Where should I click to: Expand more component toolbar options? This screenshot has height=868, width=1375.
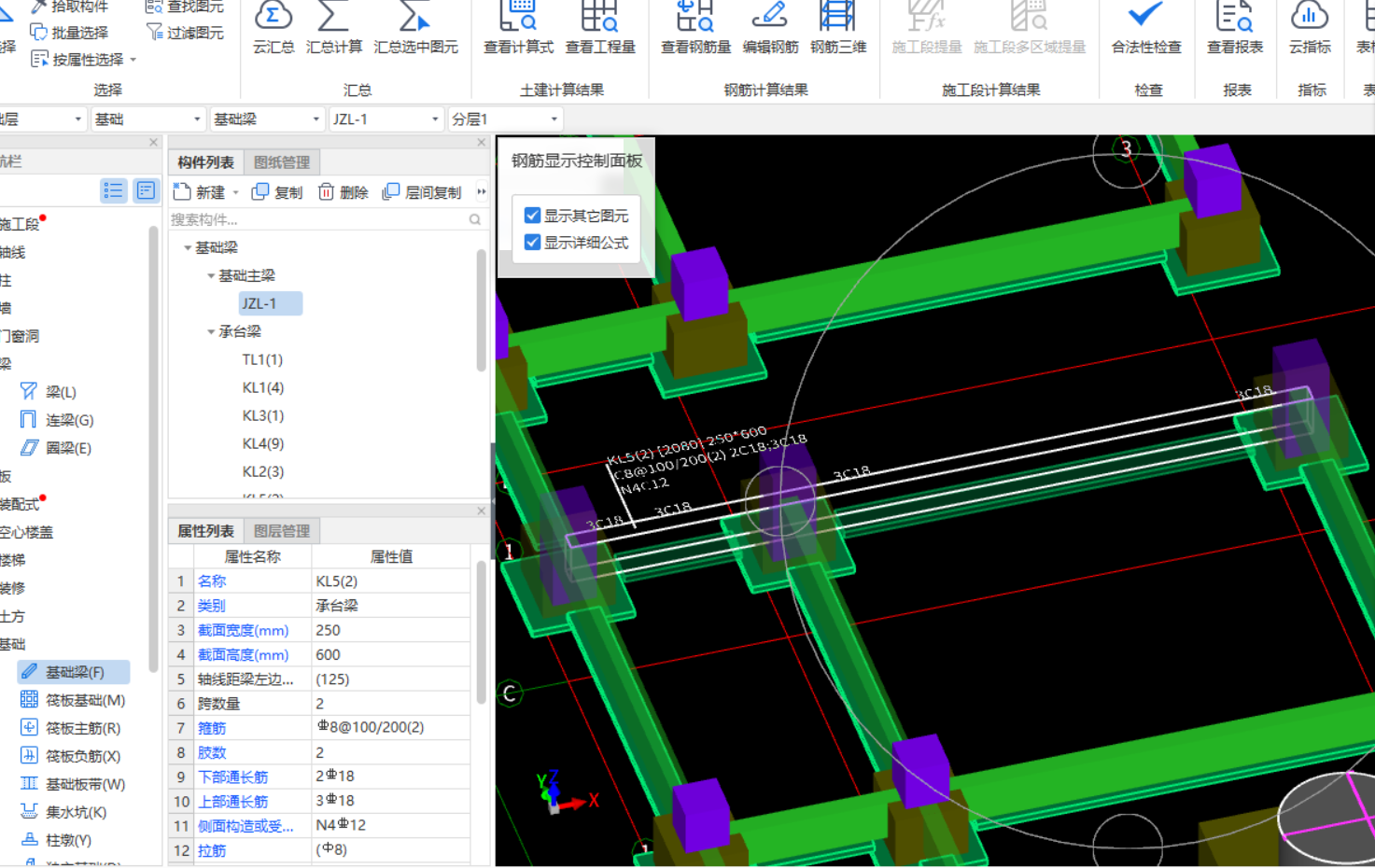[482, 192]
